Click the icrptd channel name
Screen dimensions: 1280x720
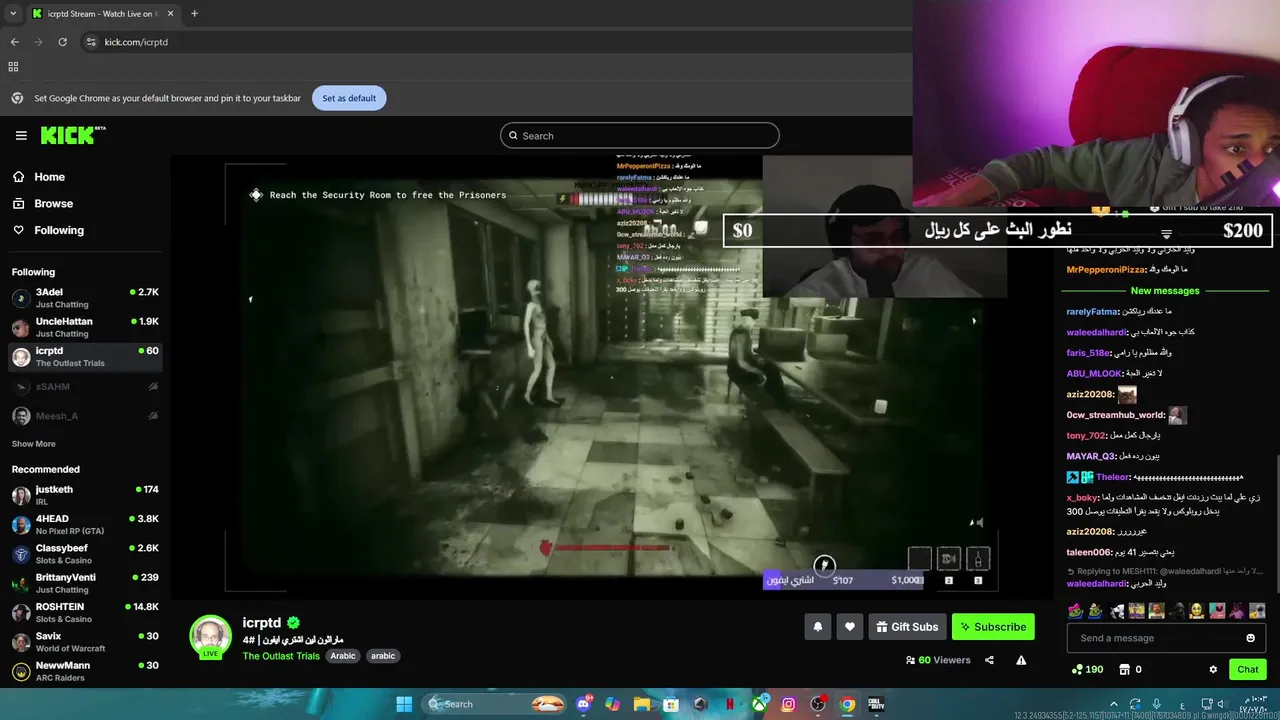click(x=262, y=623)
